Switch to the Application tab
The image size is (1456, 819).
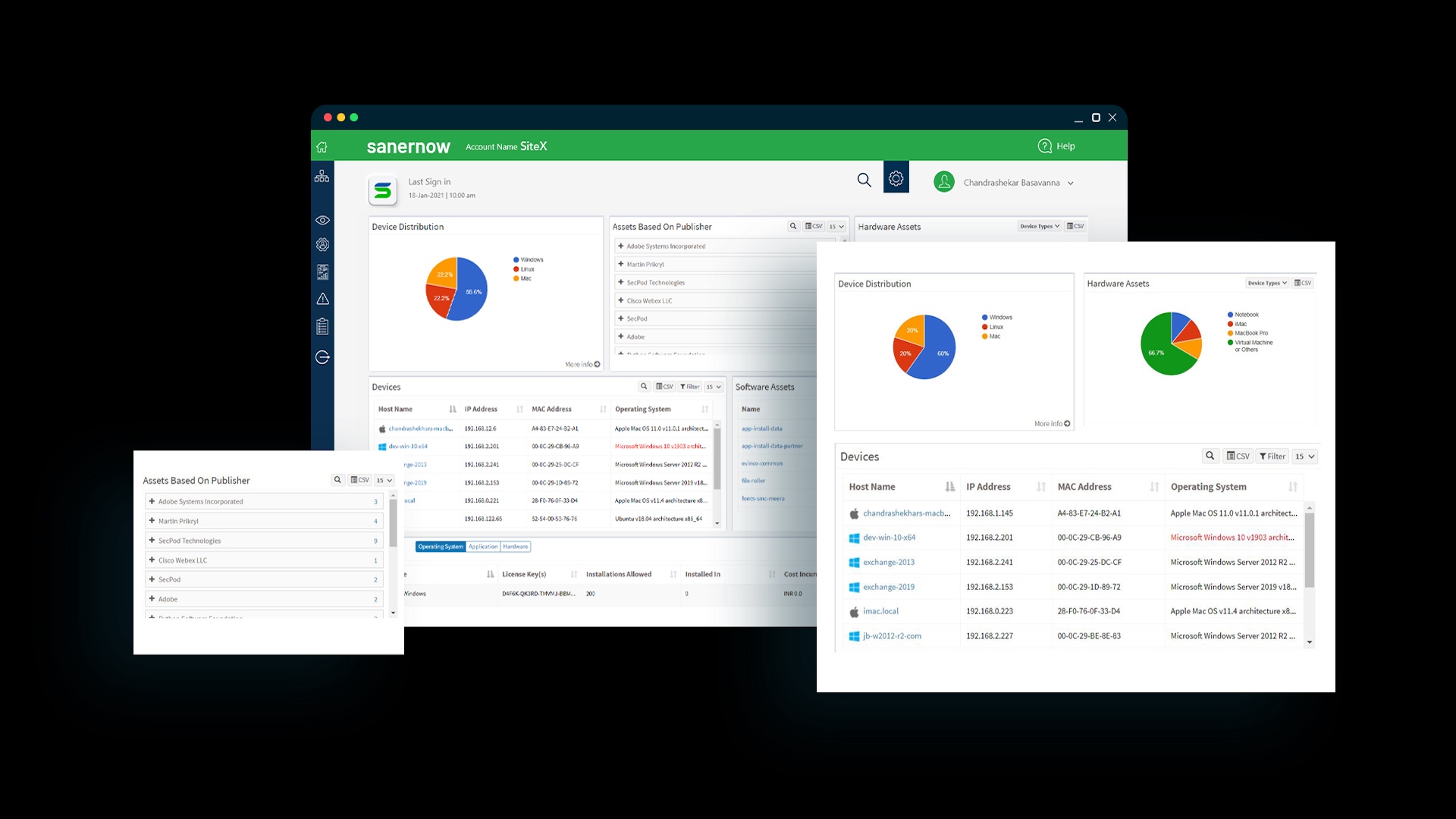pyautogui.click(x=483, y=547)
